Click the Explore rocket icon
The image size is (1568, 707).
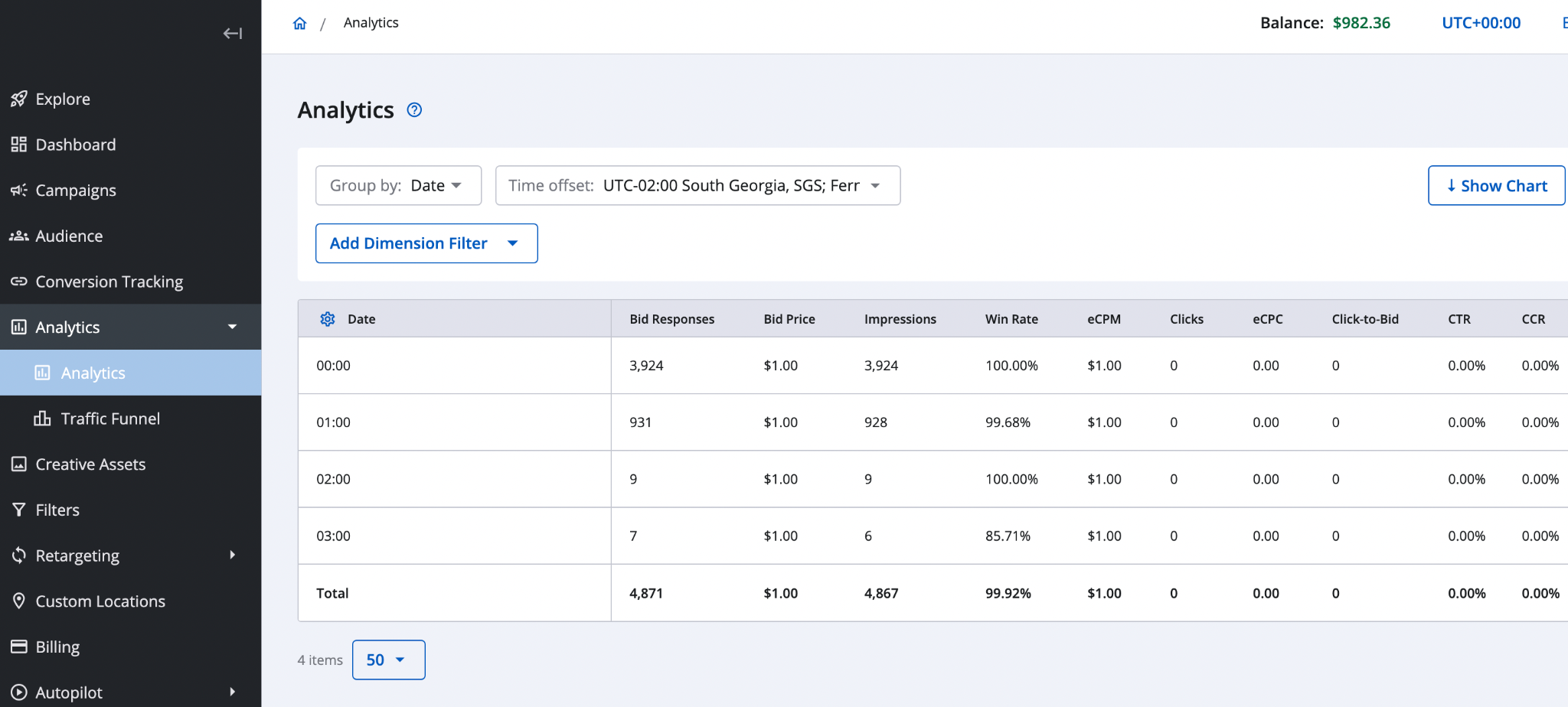pyautogui.click(x=19, y=99)
